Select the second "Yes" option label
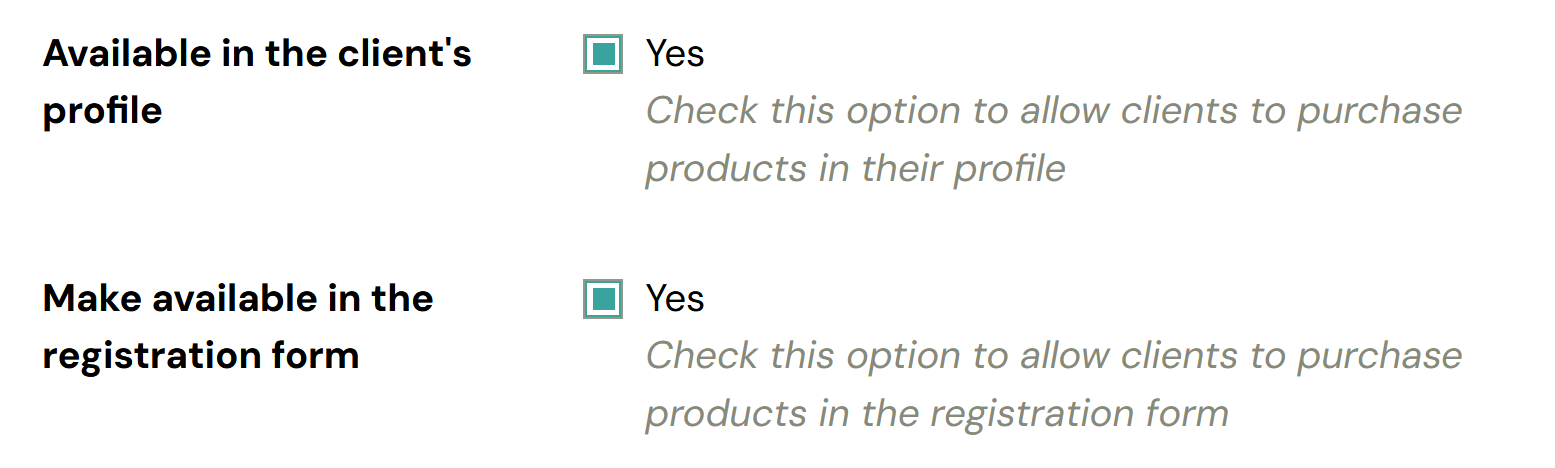Screen dimensions: 1555x468 pos(675,299)
